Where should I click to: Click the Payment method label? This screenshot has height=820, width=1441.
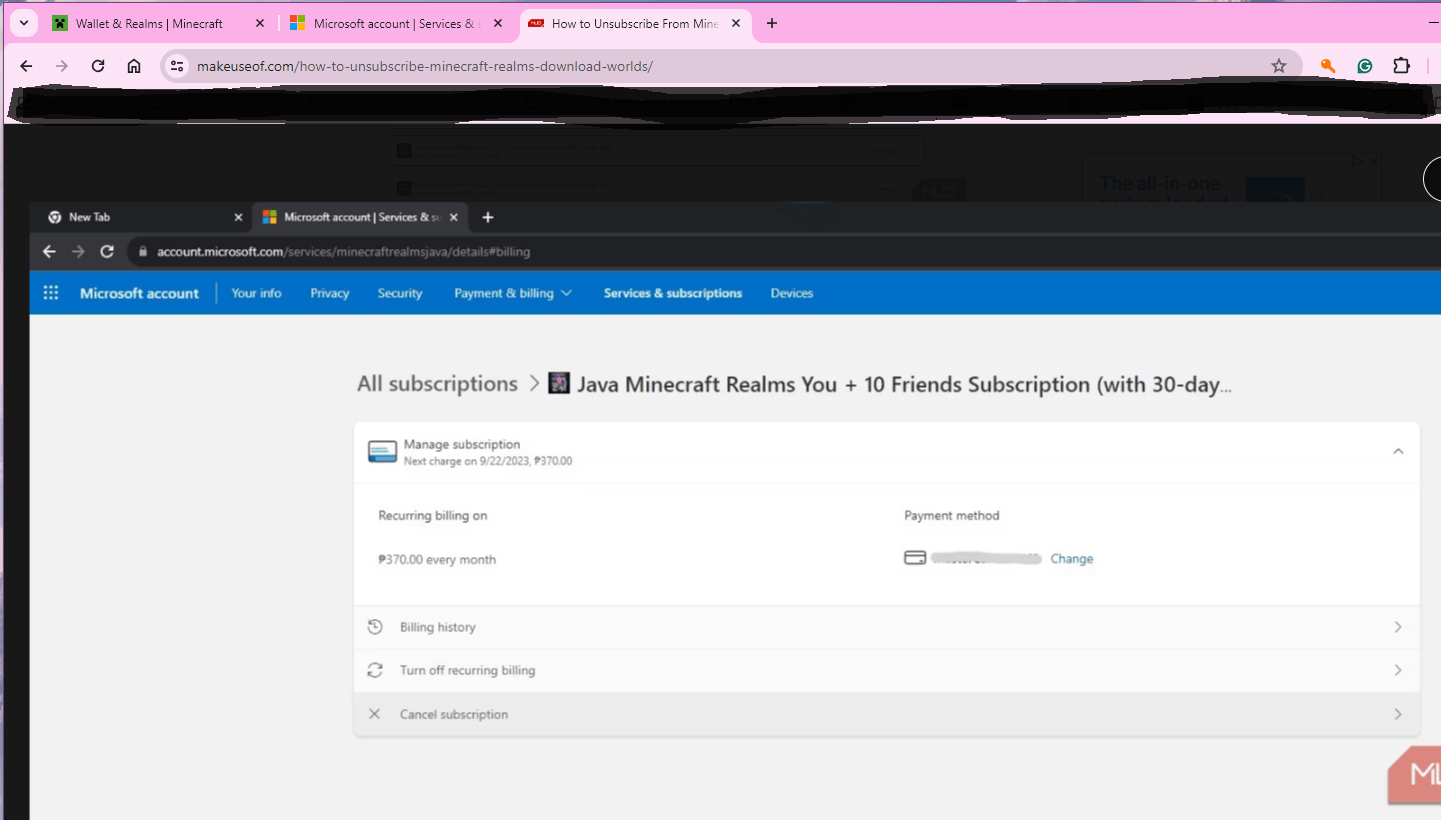pos(952,516)
